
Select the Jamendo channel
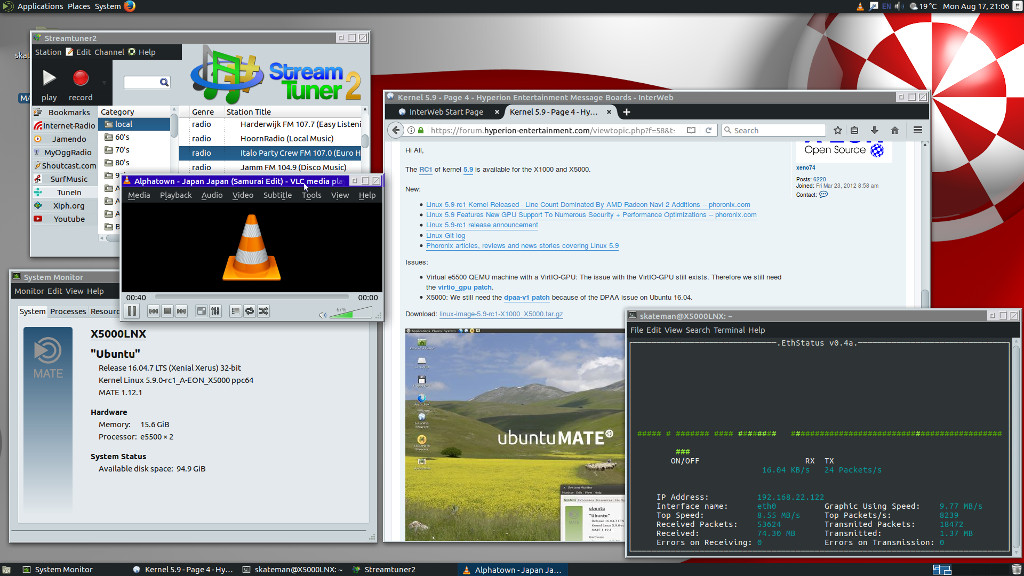click(64, 139)
